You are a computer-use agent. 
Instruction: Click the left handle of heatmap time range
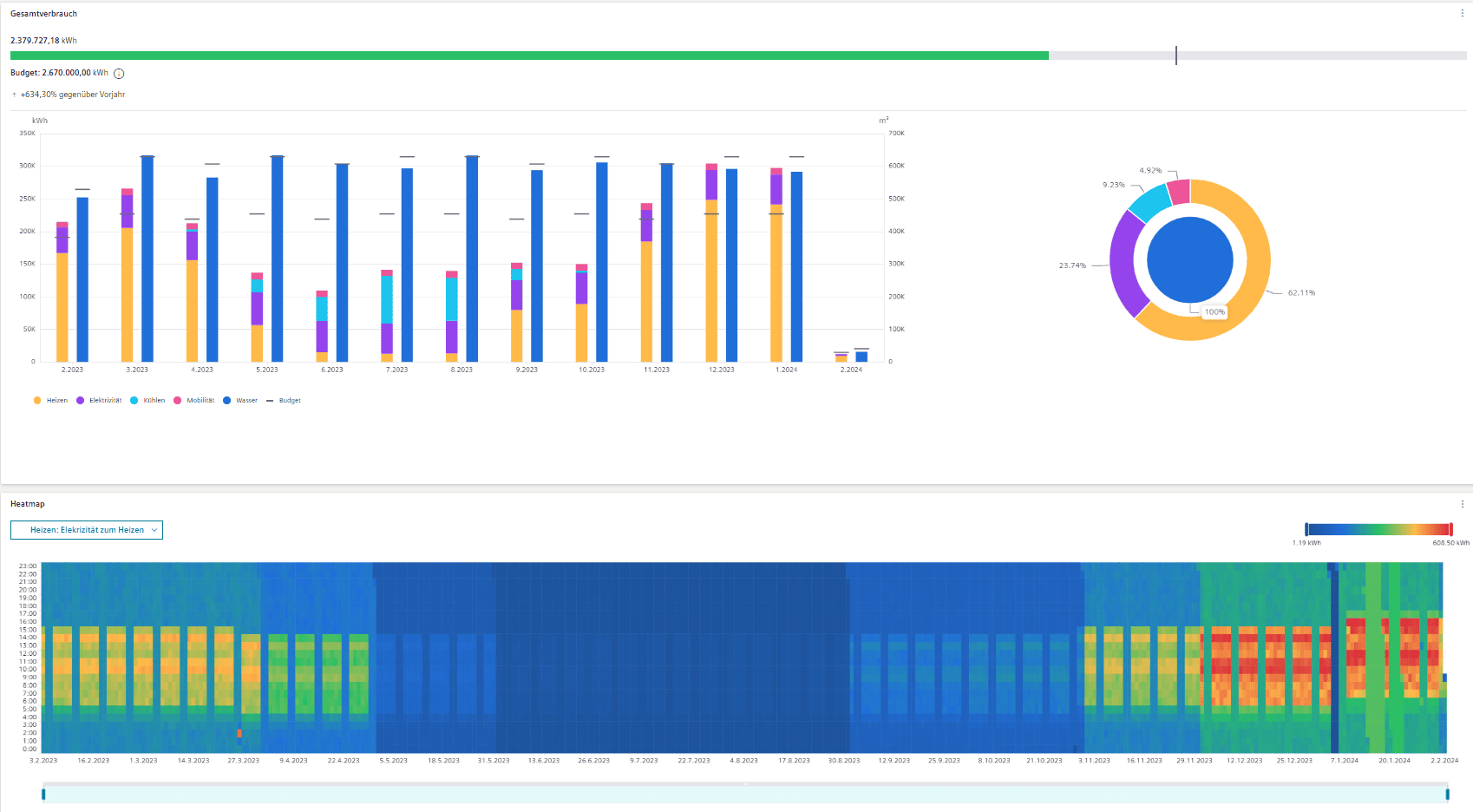point(43,794)
